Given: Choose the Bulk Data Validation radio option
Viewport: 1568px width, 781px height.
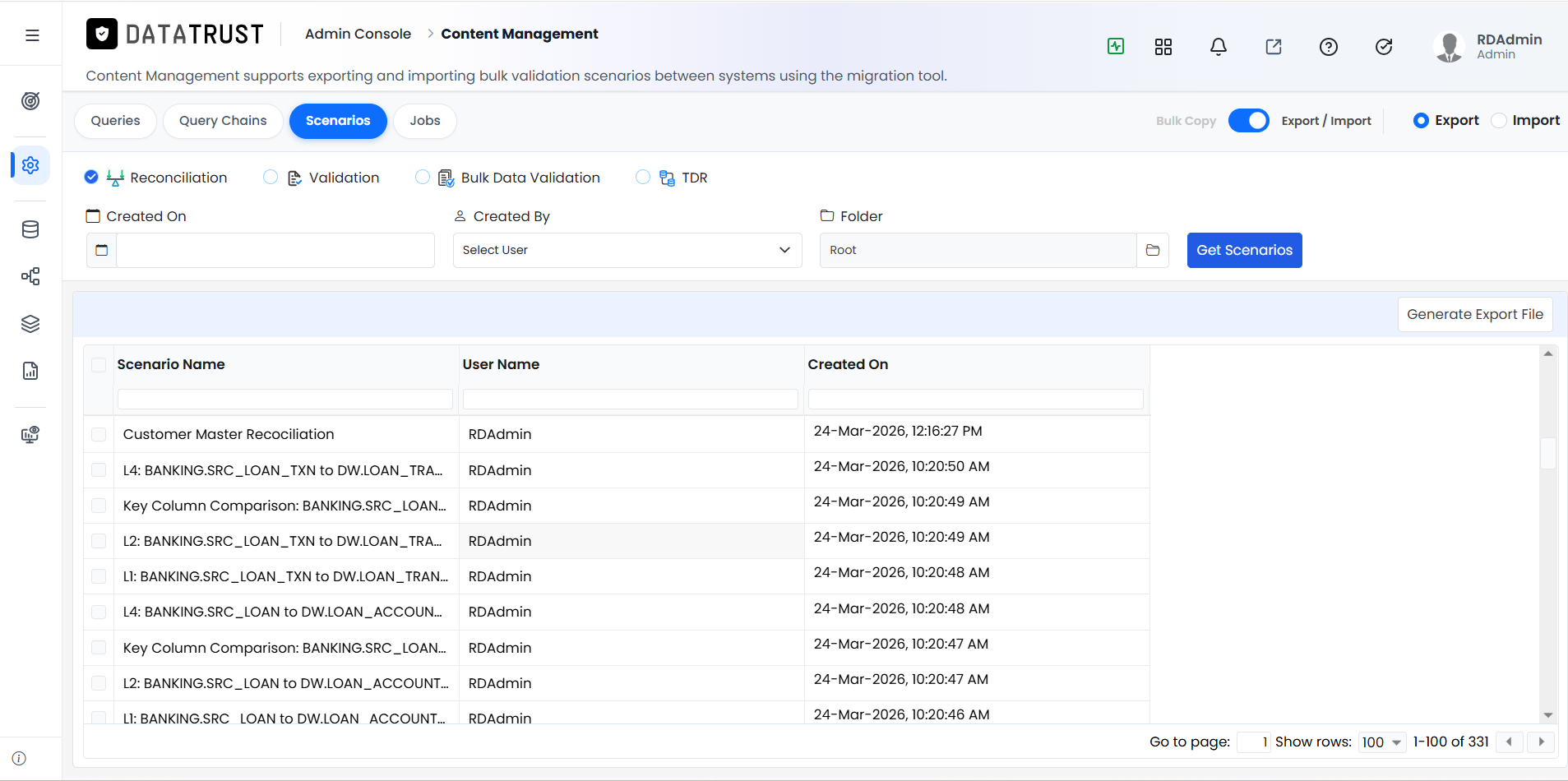Looking at the screenshot, I should 423,178.
